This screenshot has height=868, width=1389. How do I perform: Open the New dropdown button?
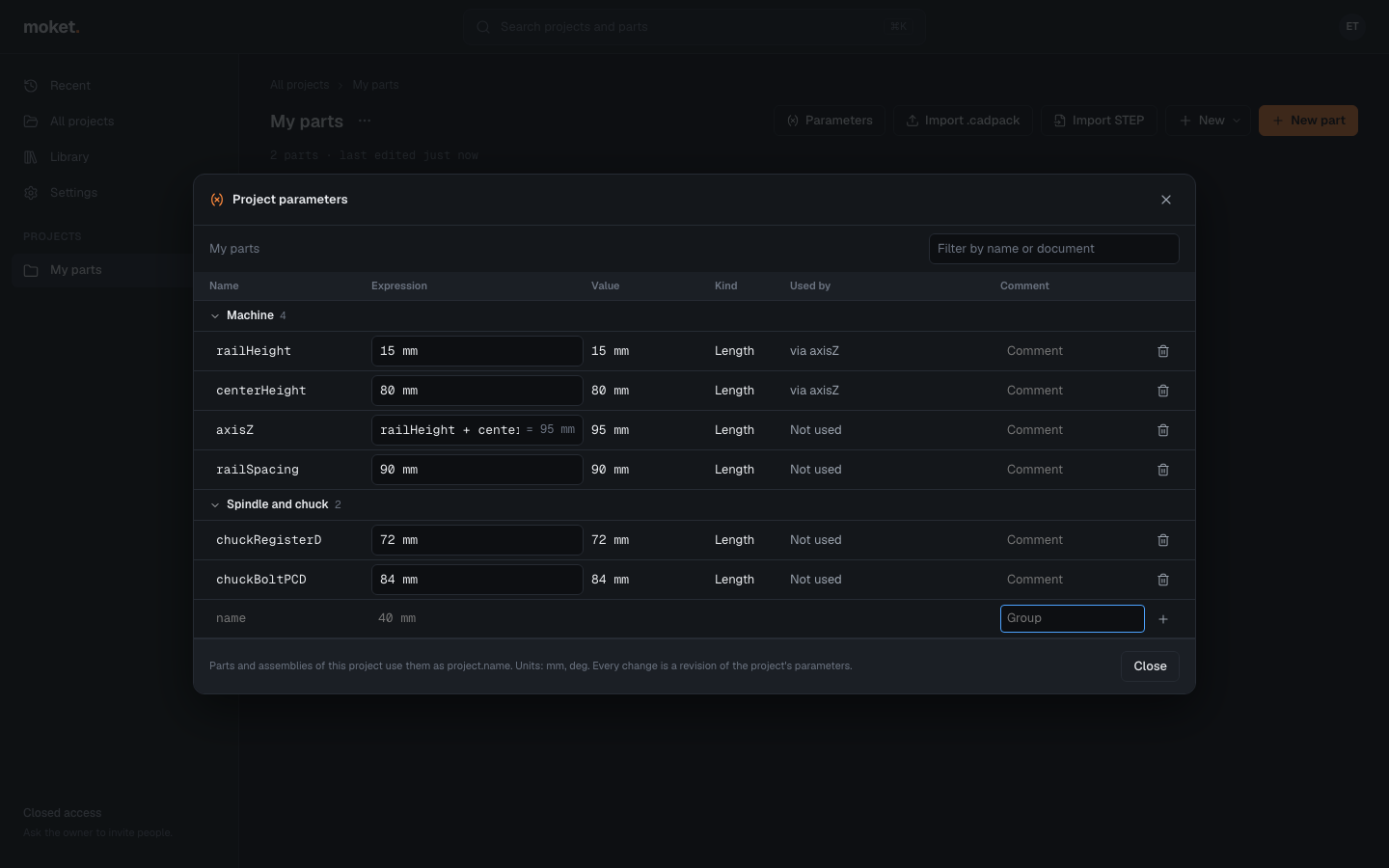tap(1209, 121)
